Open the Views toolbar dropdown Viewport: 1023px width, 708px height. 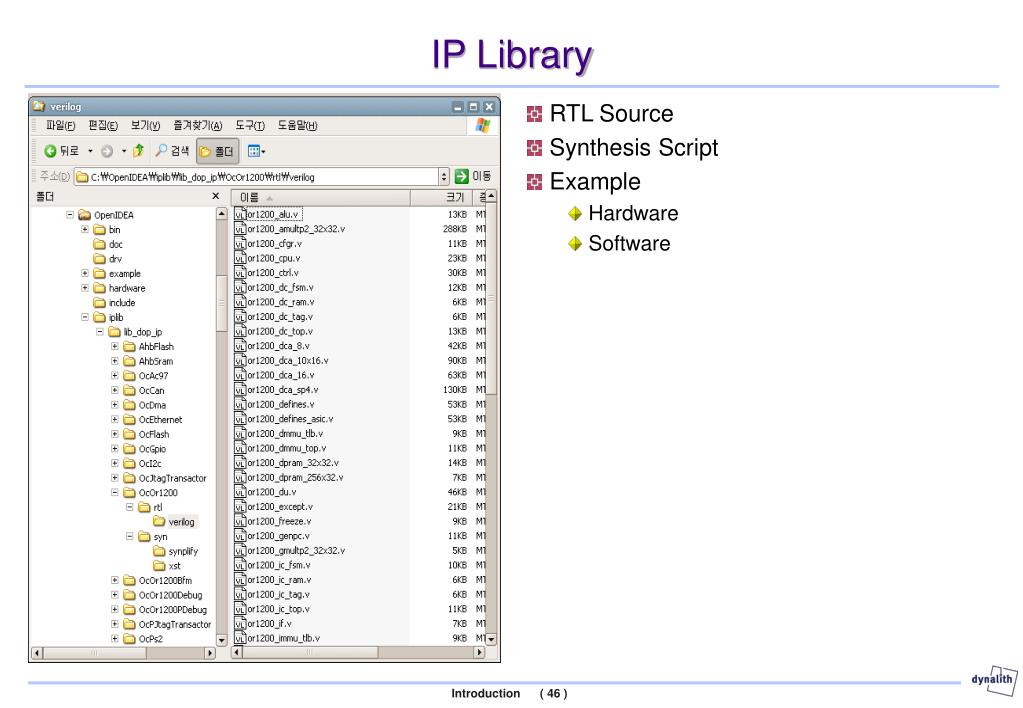(x=256, y=151)
